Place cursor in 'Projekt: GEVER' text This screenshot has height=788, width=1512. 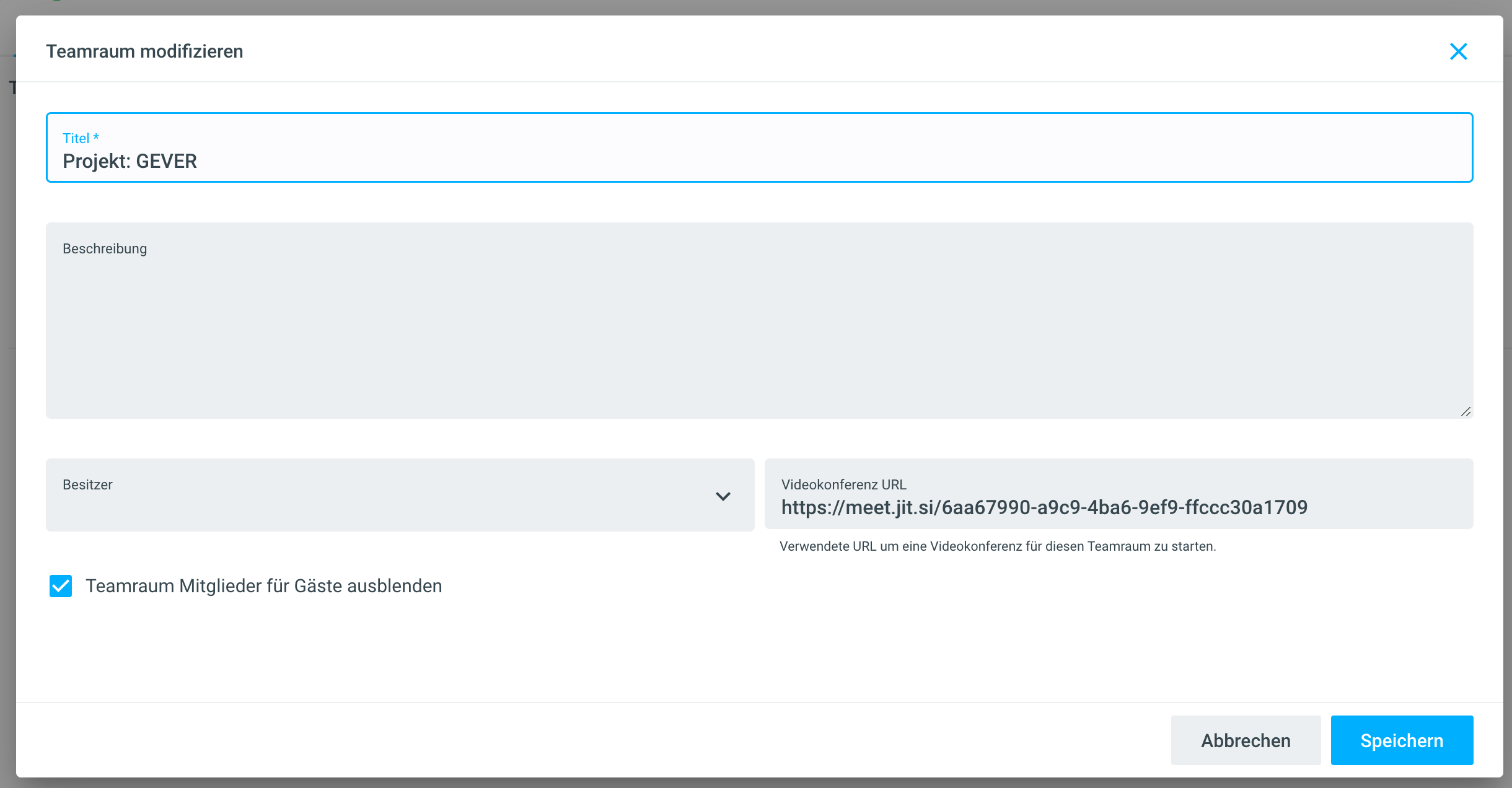[130, 162]
